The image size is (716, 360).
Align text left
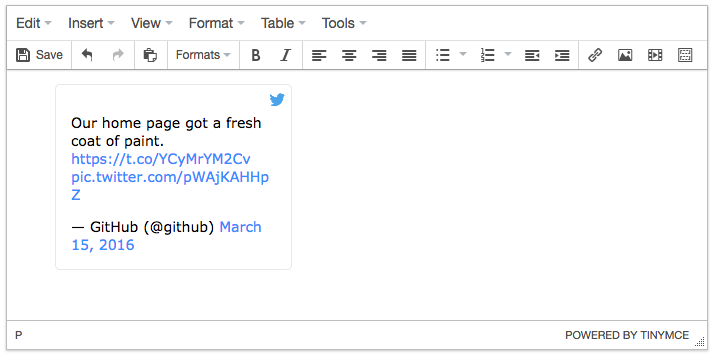coord(319,55)
